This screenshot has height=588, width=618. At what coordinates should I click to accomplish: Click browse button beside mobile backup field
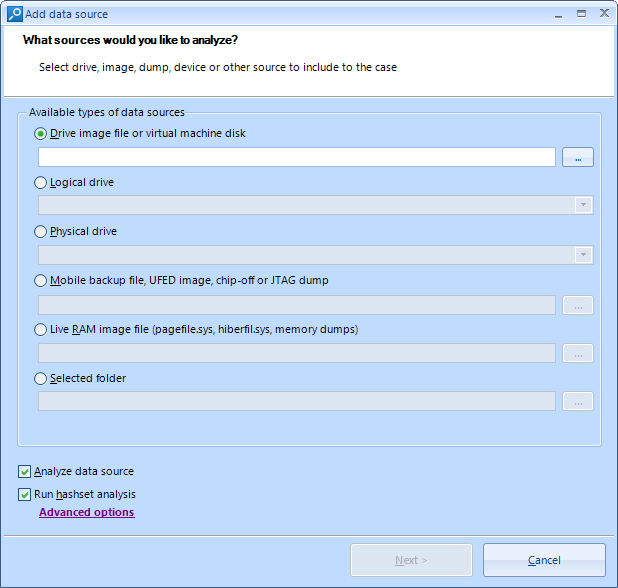(x=578, y=305)
